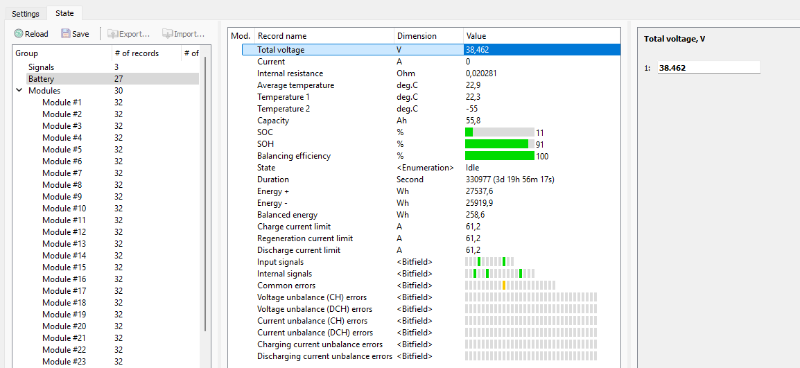
Task: Click the SOC progress bar
Action: pos(499,132)
